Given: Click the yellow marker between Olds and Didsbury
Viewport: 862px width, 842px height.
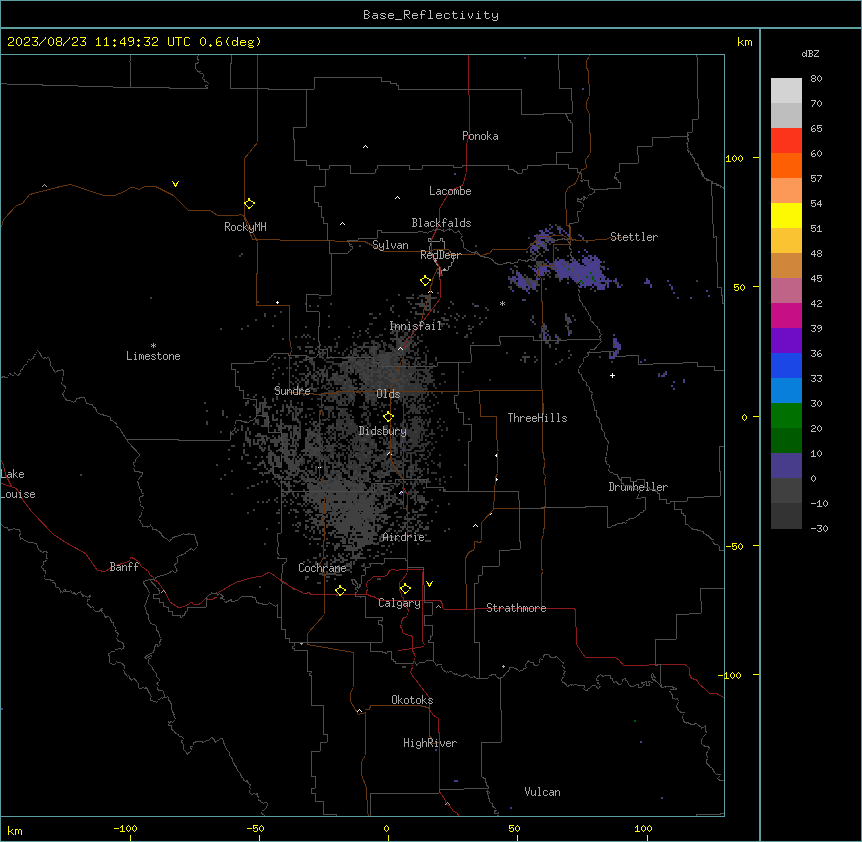Looking at the screenshot, I should pos(389,417).
